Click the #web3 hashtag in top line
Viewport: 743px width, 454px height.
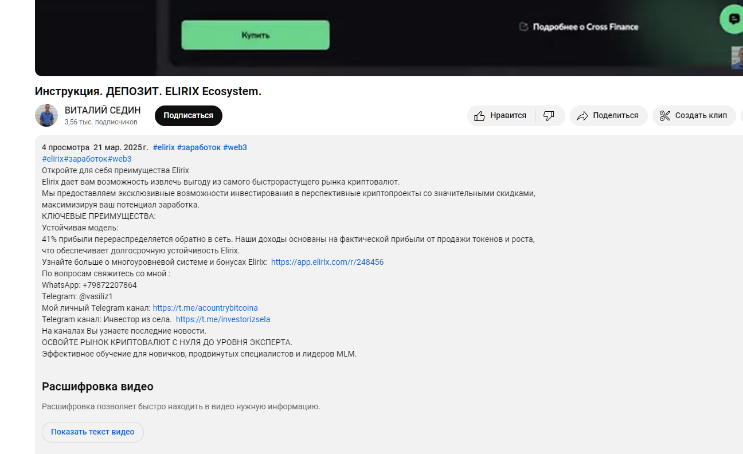click(235, 147)
